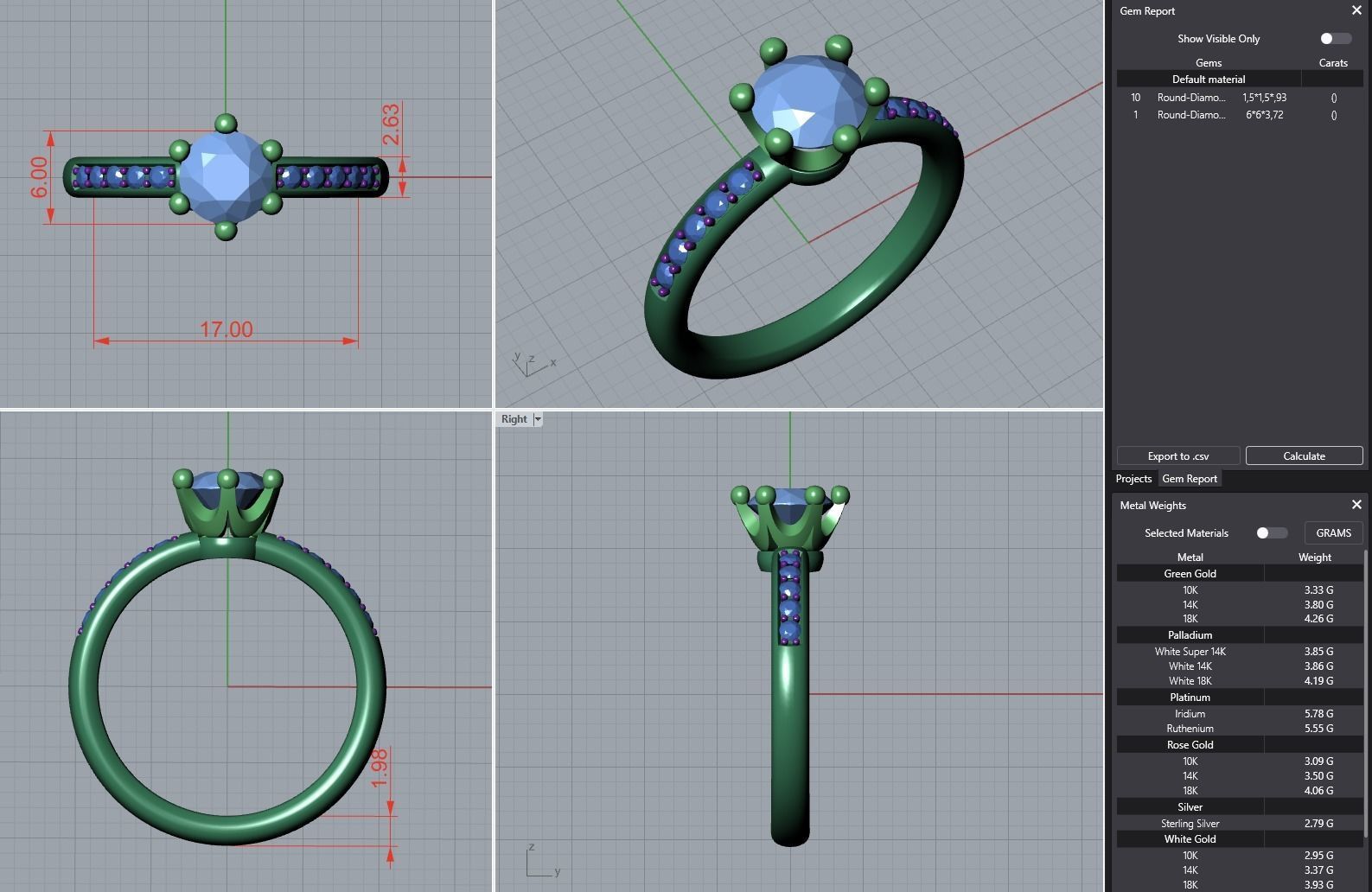The image size is (1372, 892).
Task: Click the Default material group row
Action: click(x=1240, y=79)
